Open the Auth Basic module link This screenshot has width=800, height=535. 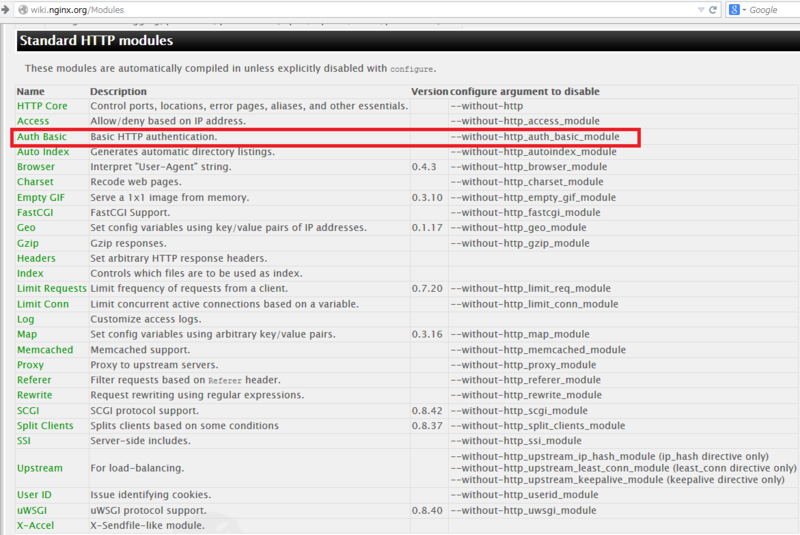tap(41, 137)
